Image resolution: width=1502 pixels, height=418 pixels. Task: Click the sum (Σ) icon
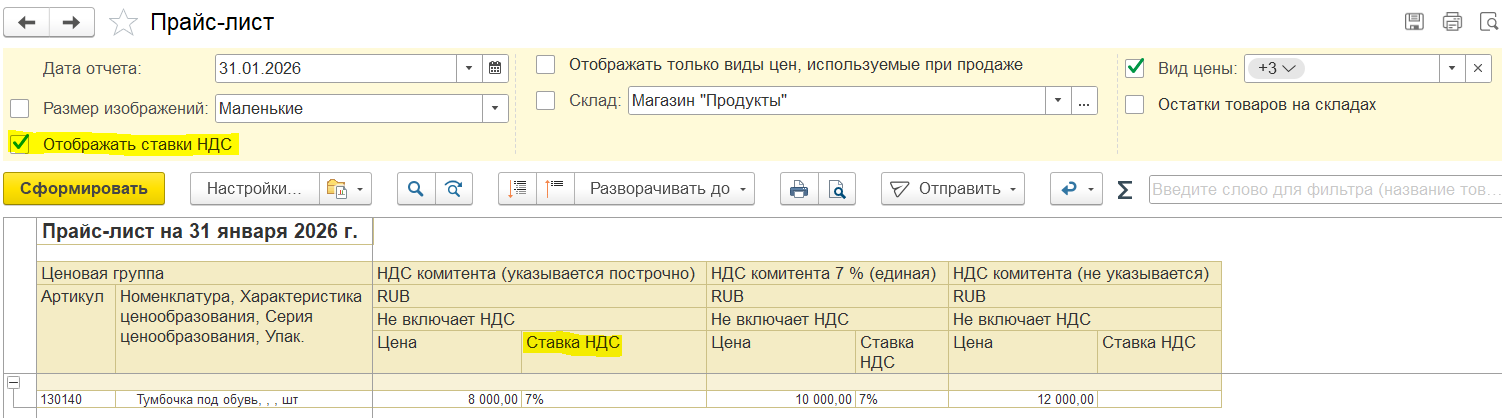click(x=1125, y=189)
